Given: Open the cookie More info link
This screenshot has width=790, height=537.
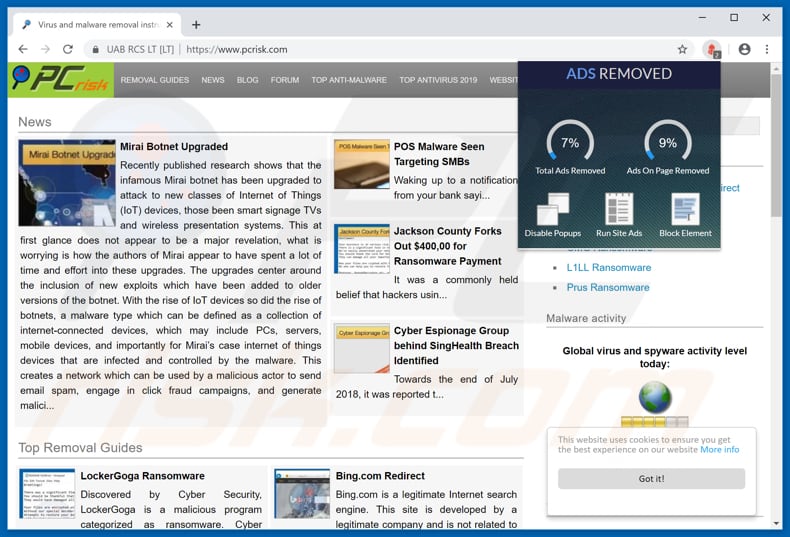Looking at the screenshot, I should (719, 450).
